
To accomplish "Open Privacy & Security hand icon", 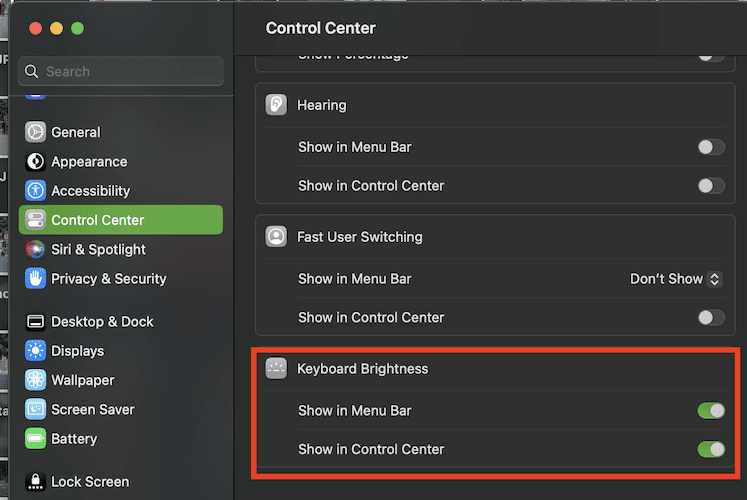I will 35,278.
